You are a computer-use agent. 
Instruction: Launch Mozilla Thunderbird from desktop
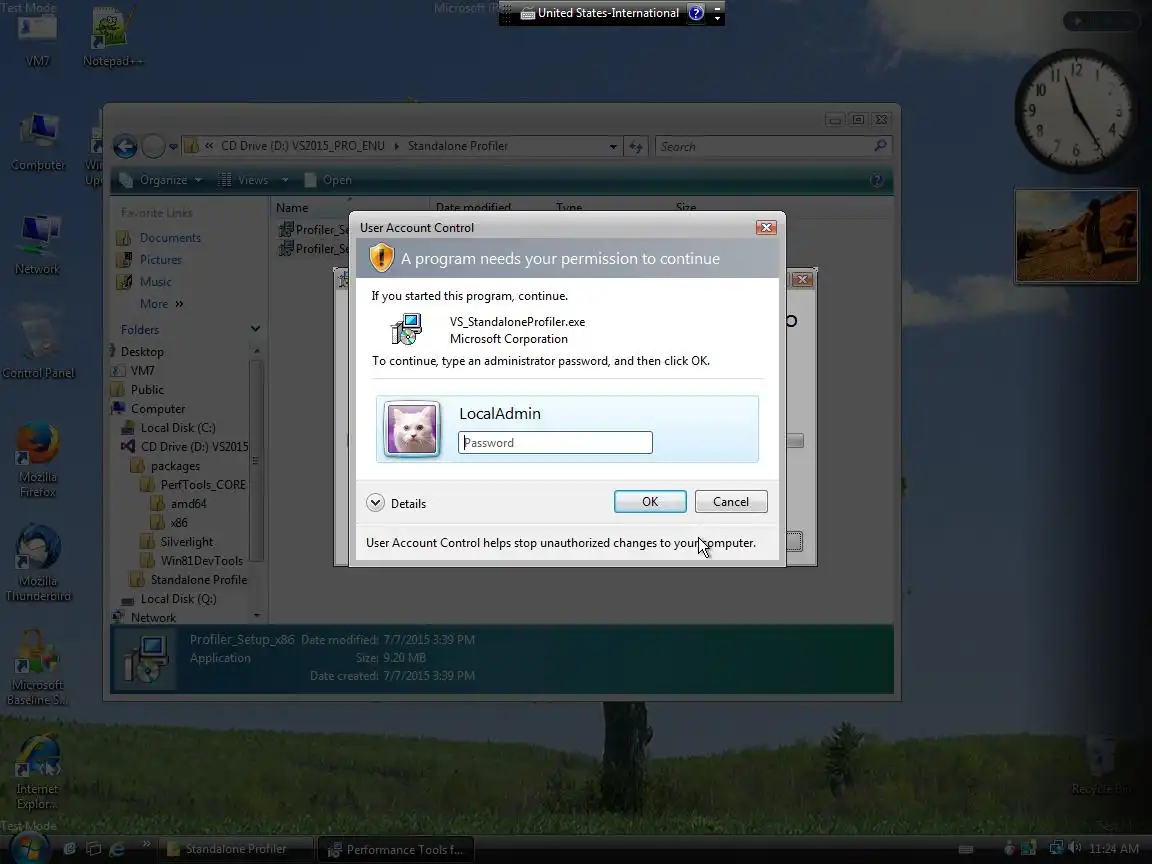tap(38, 564)
